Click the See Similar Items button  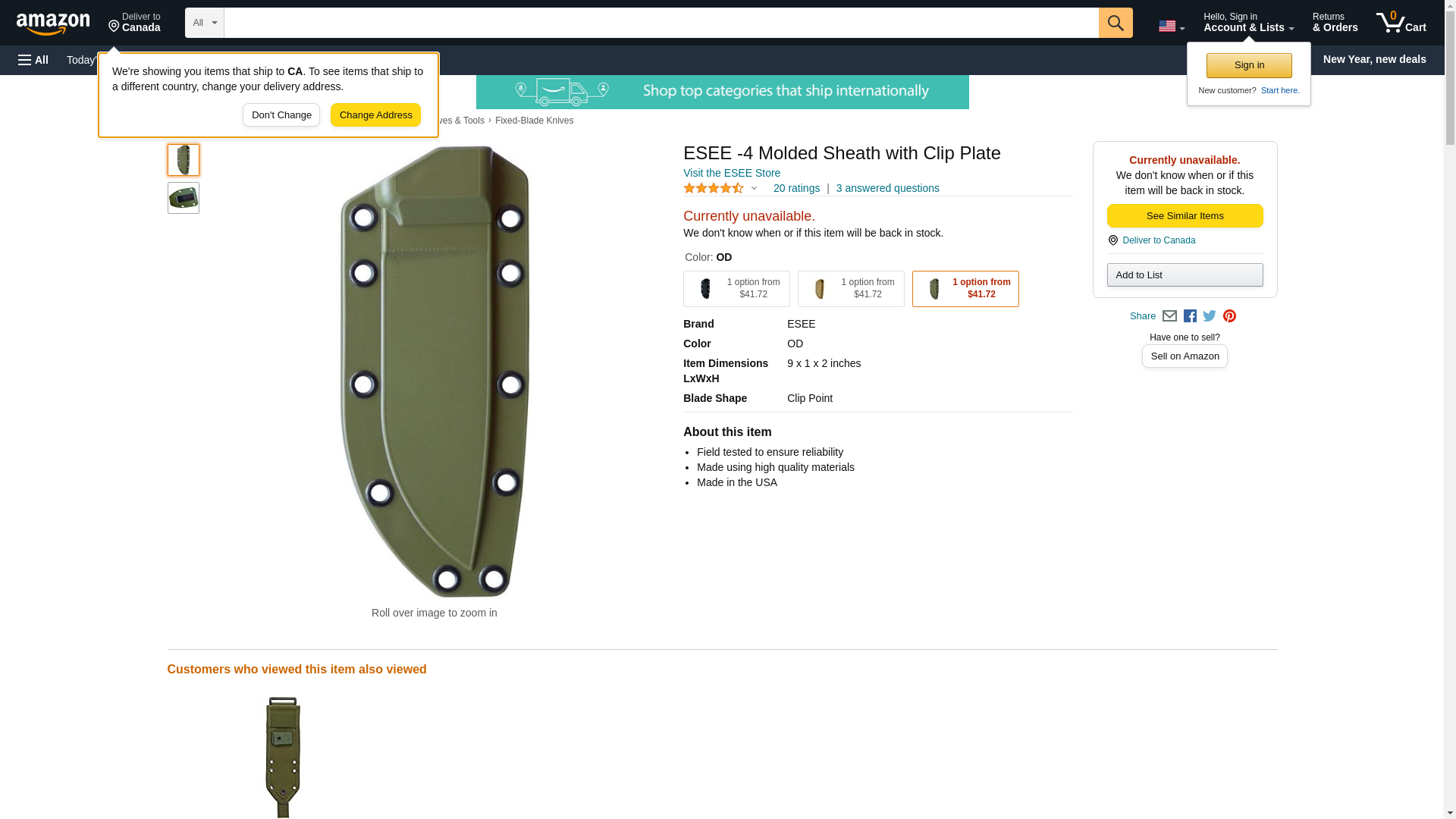1185,216
